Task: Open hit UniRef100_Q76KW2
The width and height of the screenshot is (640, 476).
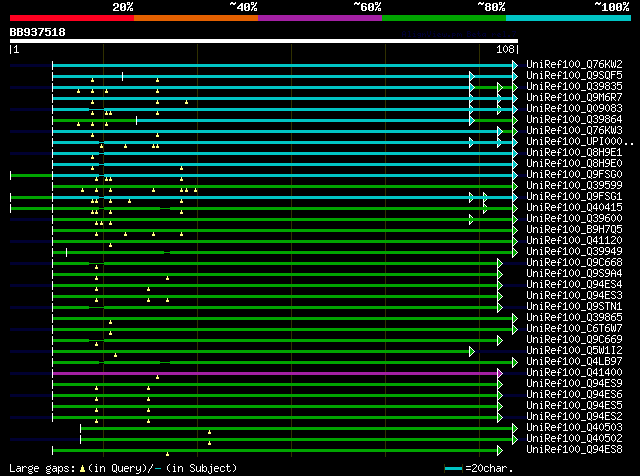Action: tap(574, 65)
